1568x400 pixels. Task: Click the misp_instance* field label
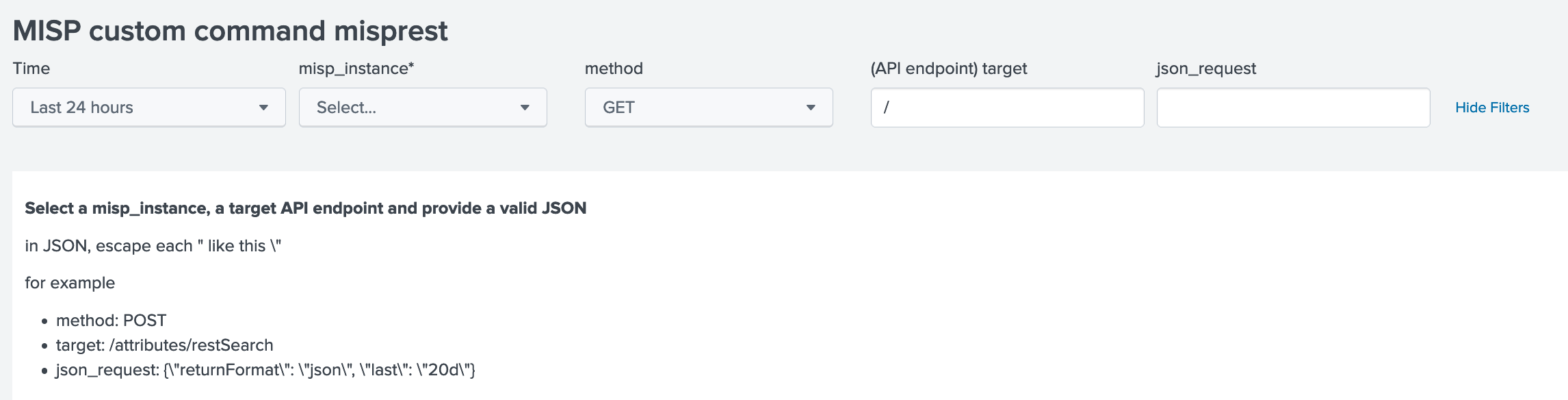point(356,68)
